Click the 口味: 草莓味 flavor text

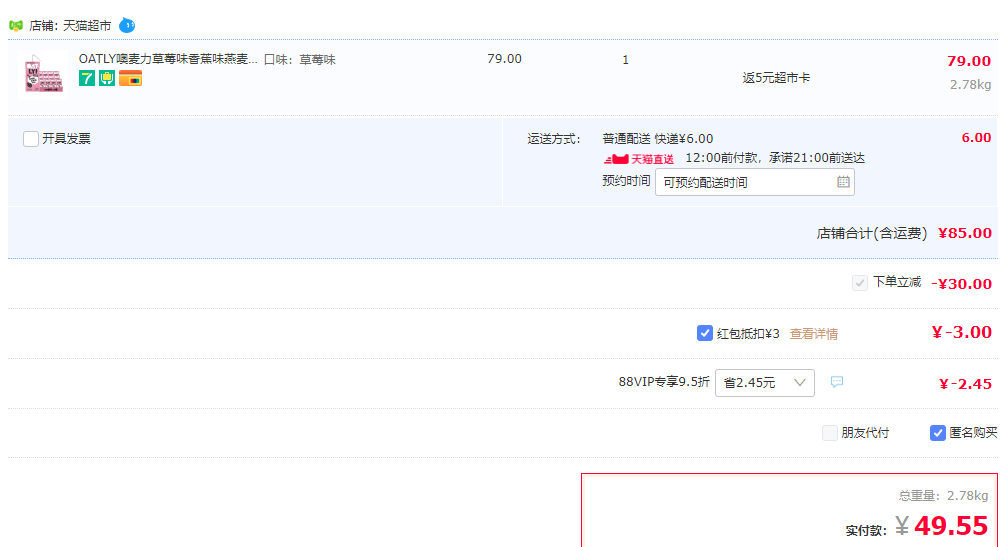tap(300, 59)
